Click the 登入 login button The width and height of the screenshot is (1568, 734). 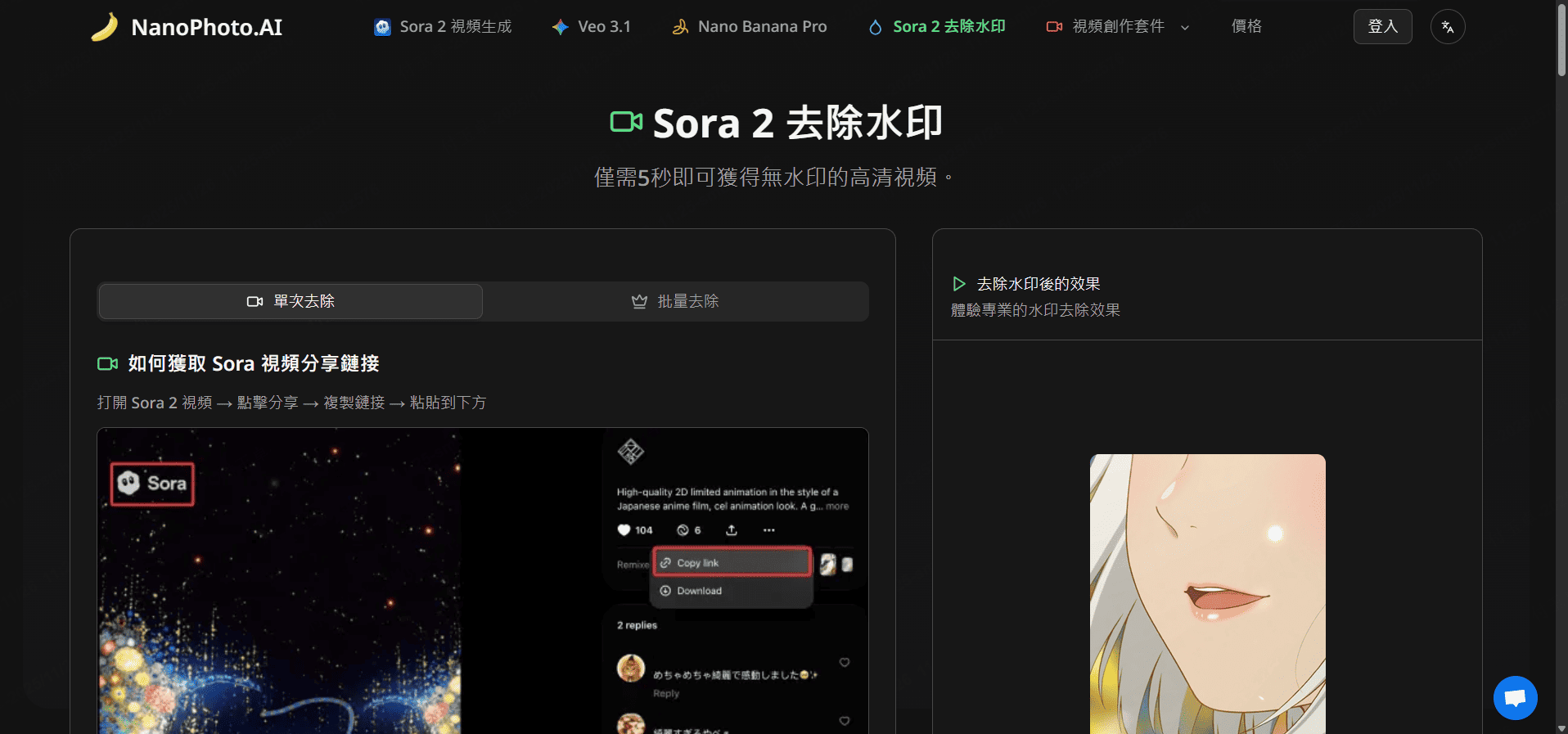pyautogui.click(x=1382, y=27)
